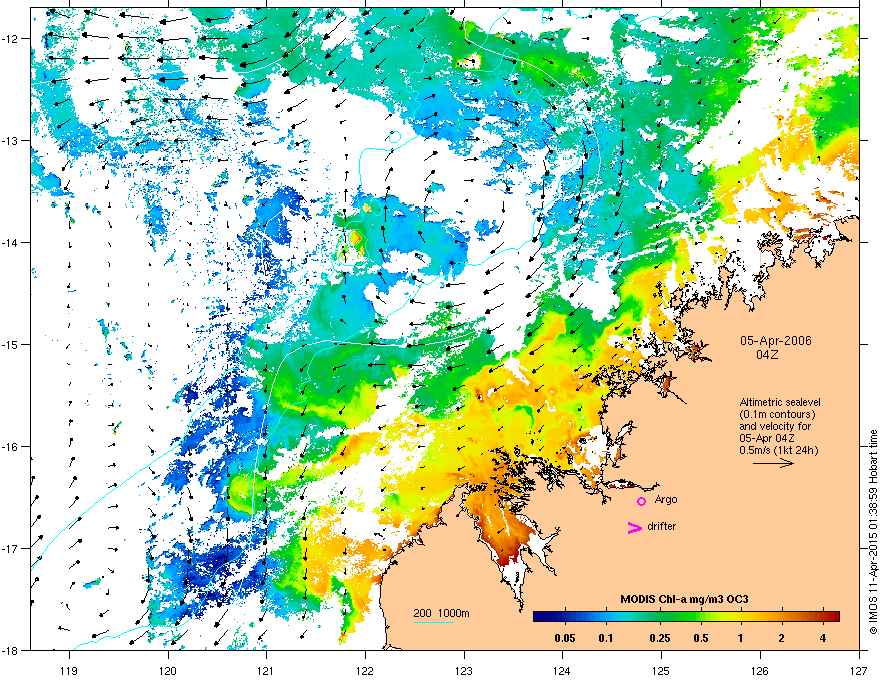
Task: Click longitude axis label 121
Action: point(267,671)
